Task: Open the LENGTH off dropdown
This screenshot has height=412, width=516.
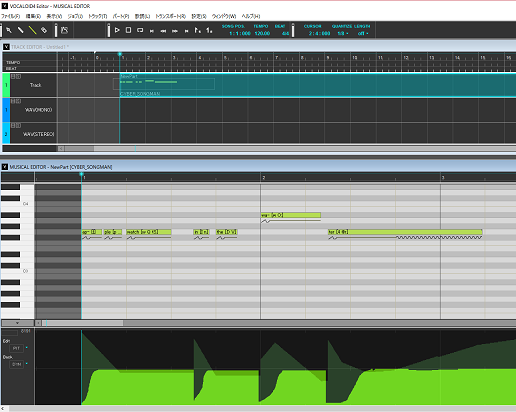Action: tap(363, 33)
